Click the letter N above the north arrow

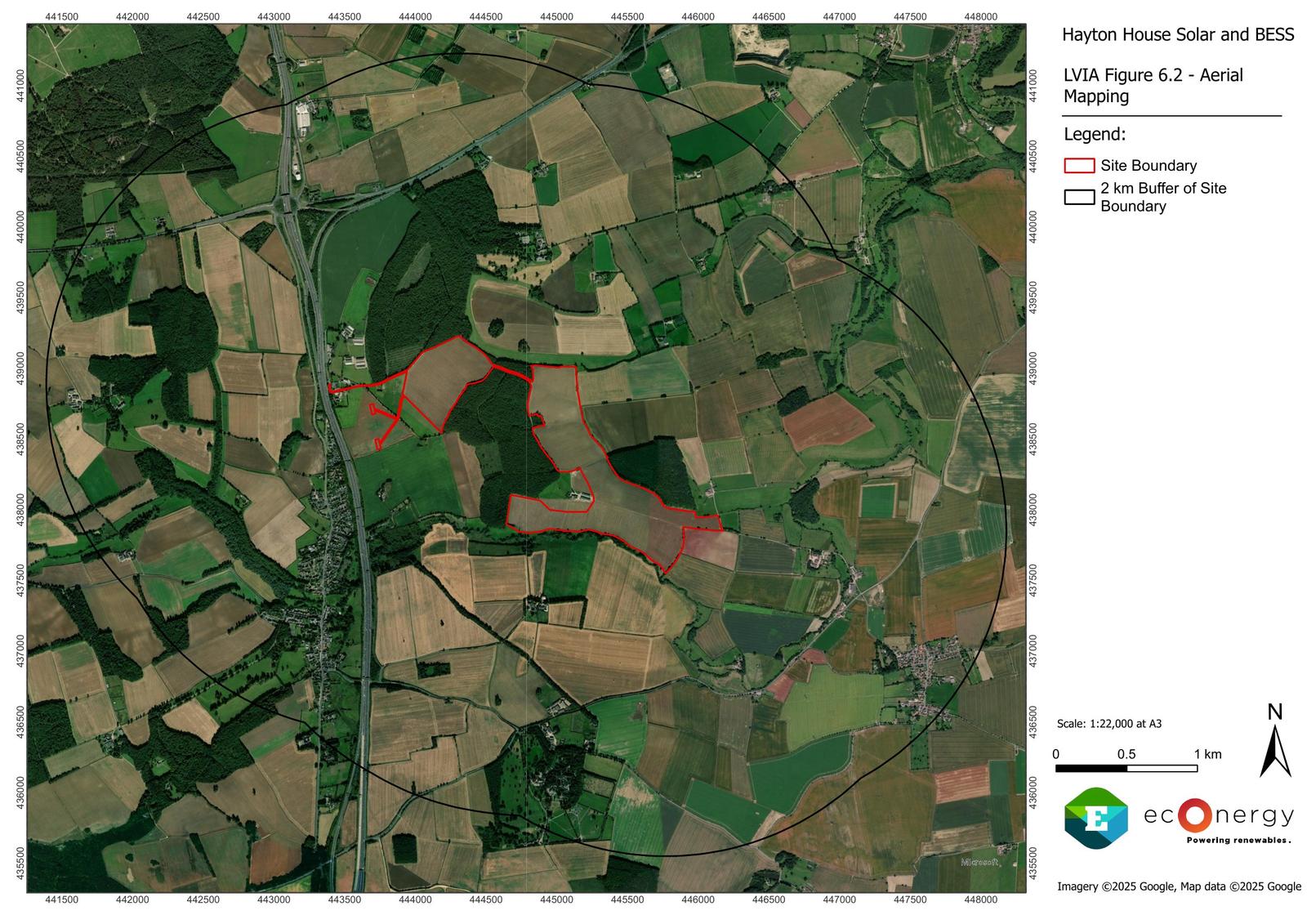[x=1274, y=712]
